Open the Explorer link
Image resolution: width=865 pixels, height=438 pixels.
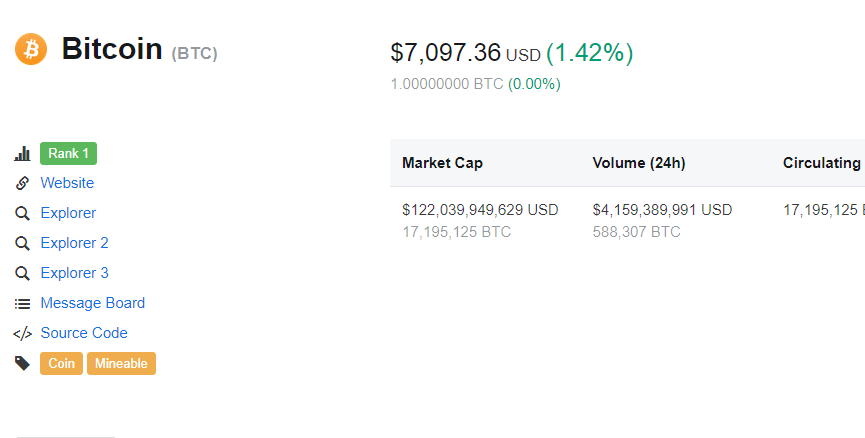[x=68, y=213]
